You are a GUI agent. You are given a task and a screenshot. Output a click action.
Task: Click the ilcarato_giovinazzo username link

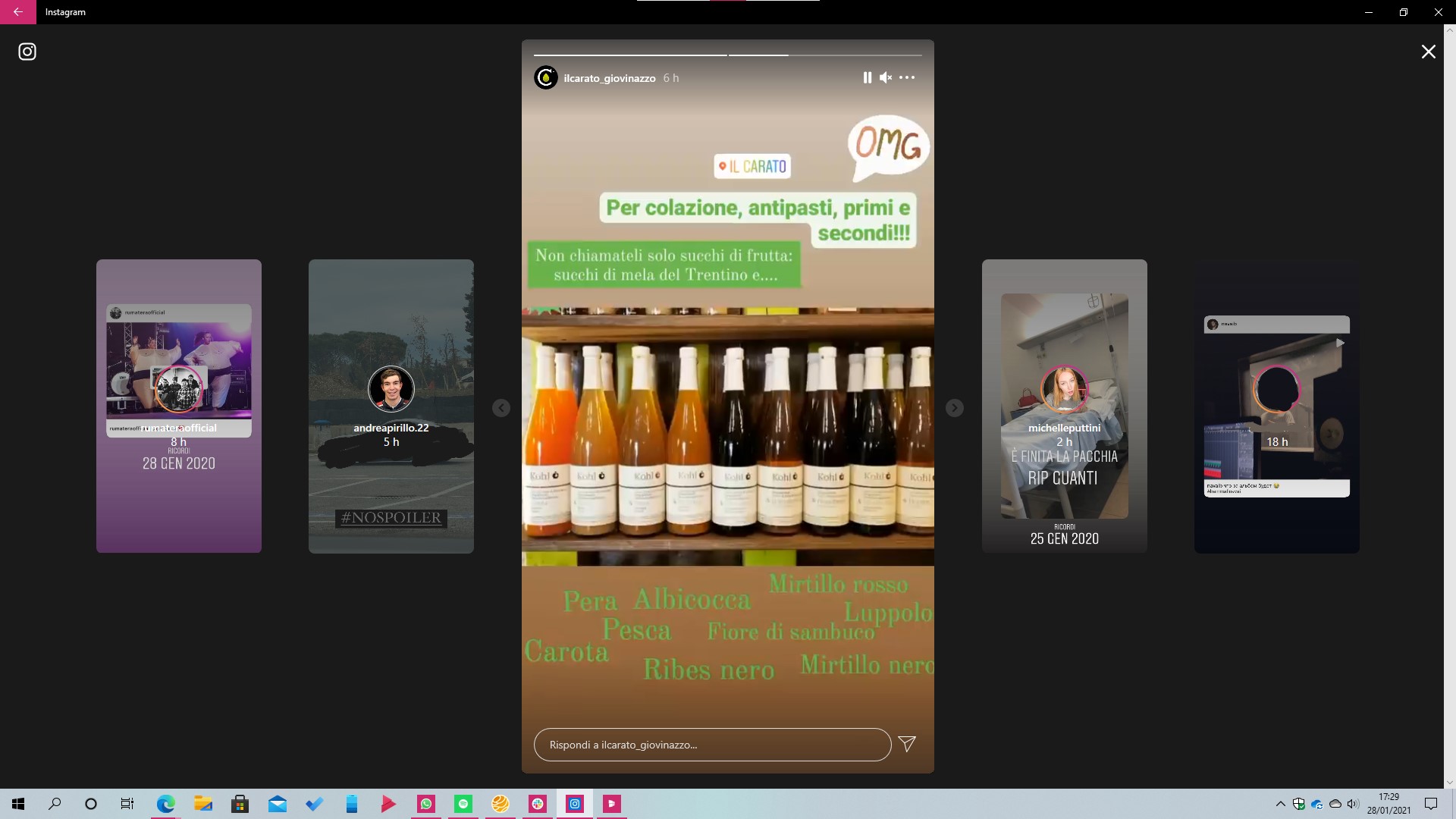click(x=610, y=78)
